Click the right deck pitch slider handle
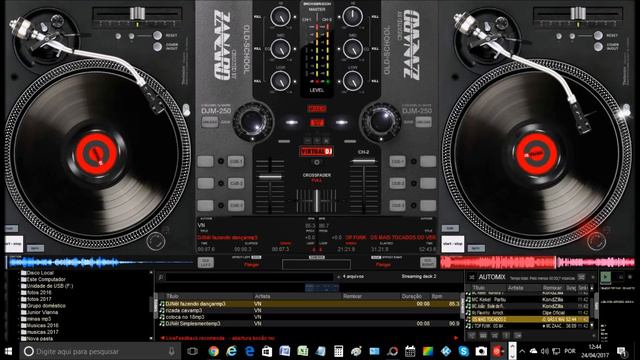640x360 pixels. point(578,13)
